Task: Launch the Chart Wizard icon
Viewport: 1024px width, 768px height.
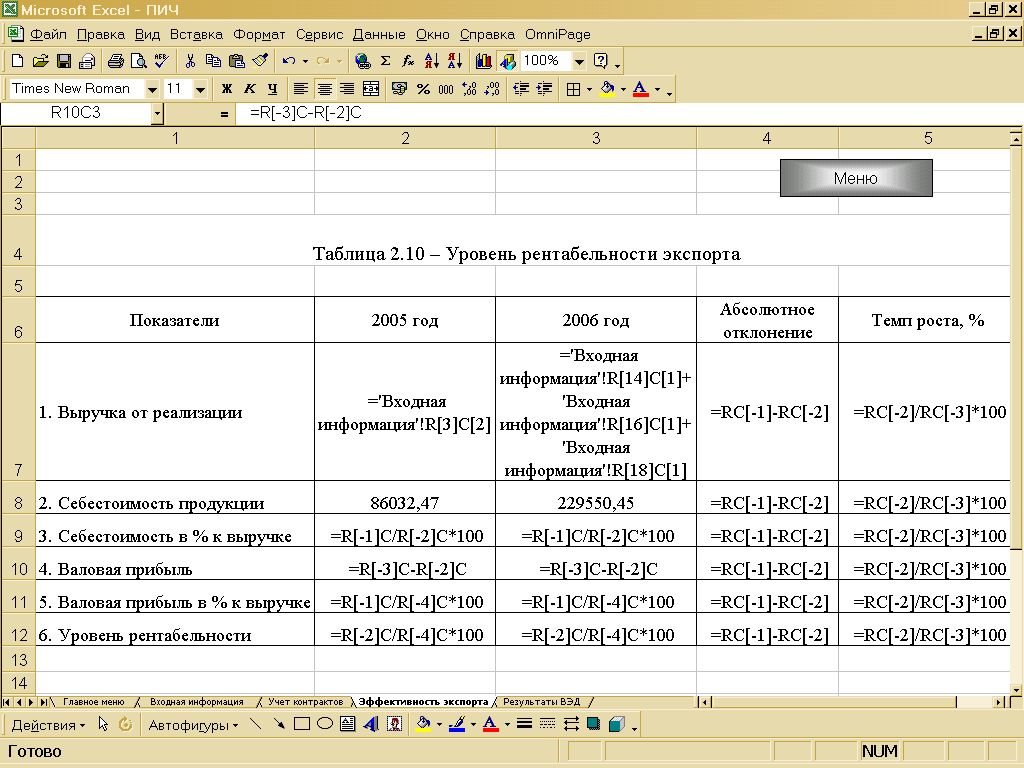Action: [484, 61]
